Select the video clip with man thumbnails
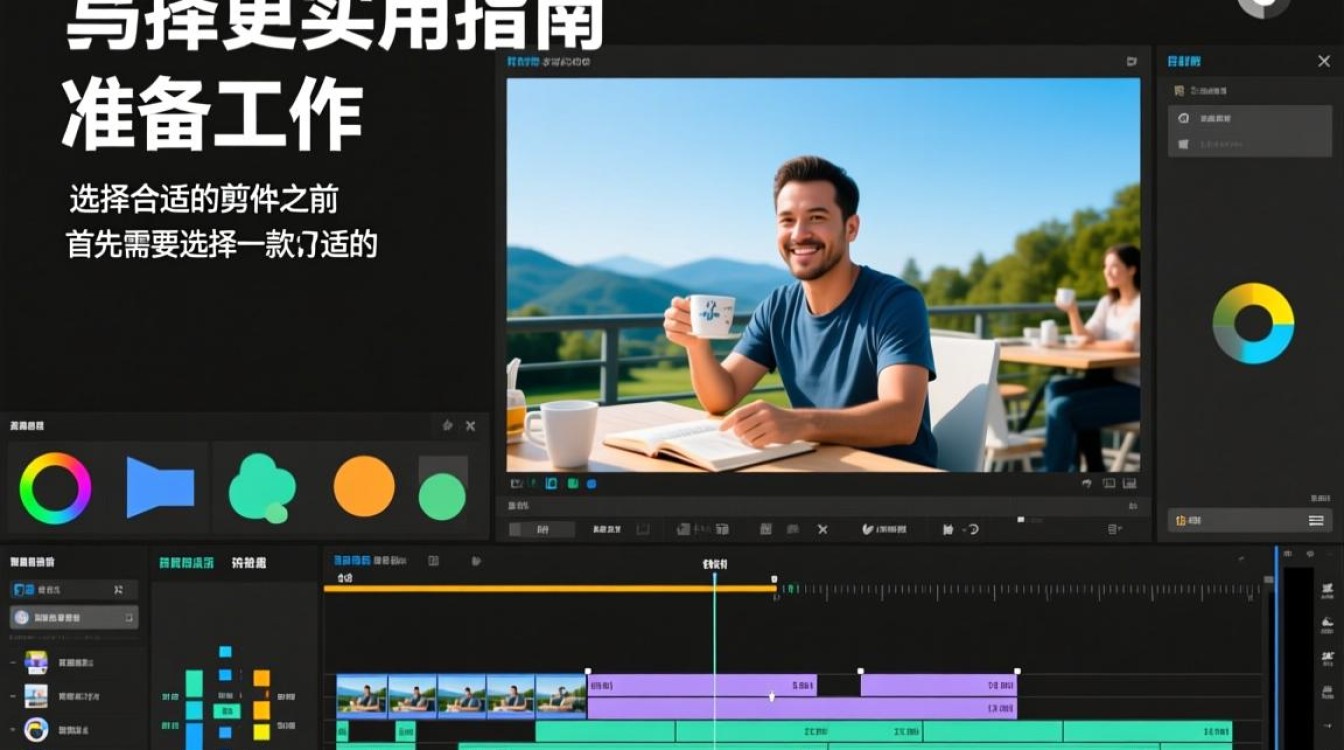This screenshot has height=750, width=1344. pyautogui.click(x=461, y=697)
